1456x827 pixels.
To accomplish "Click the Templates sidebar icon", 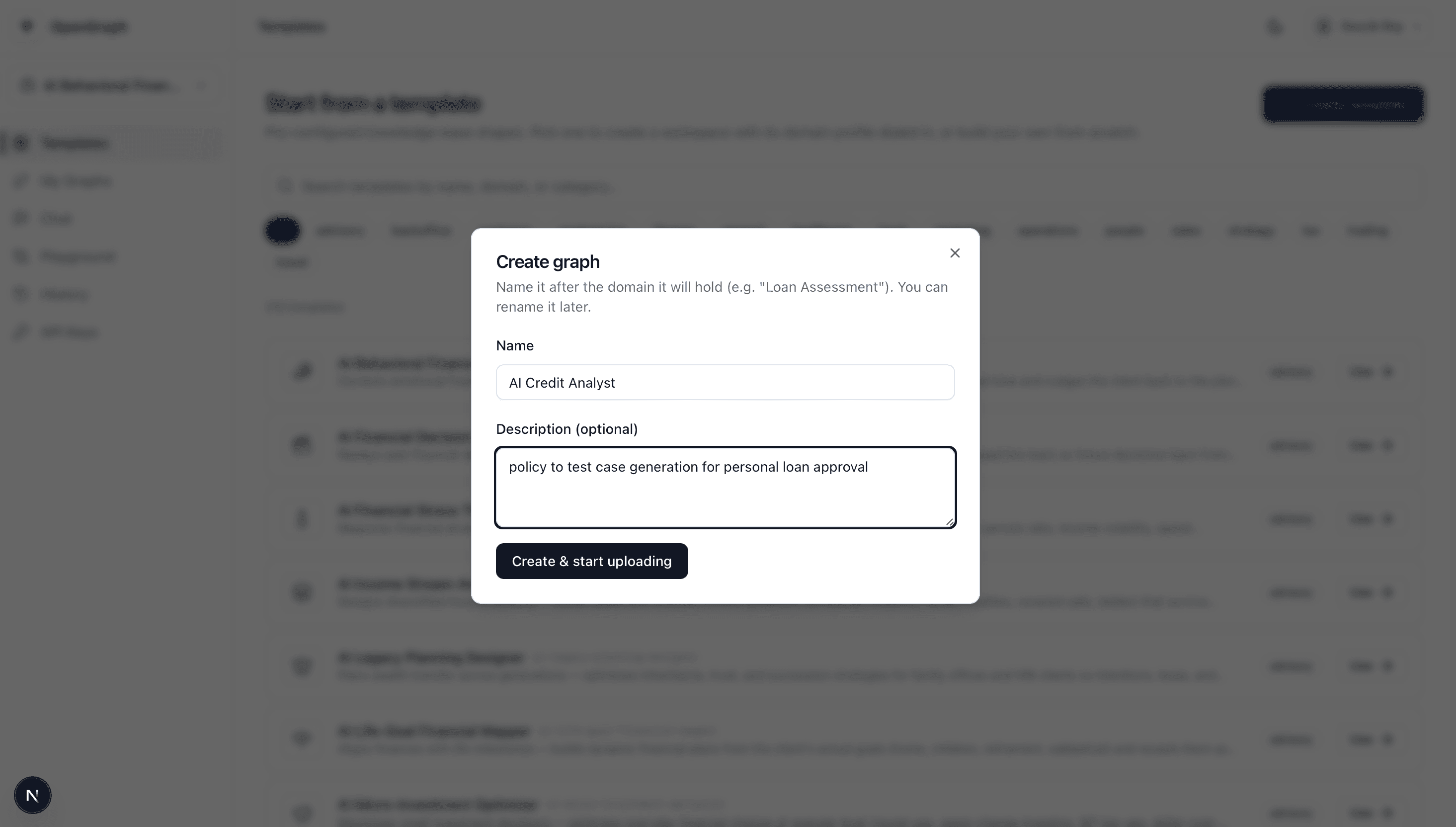I will 21,143.
